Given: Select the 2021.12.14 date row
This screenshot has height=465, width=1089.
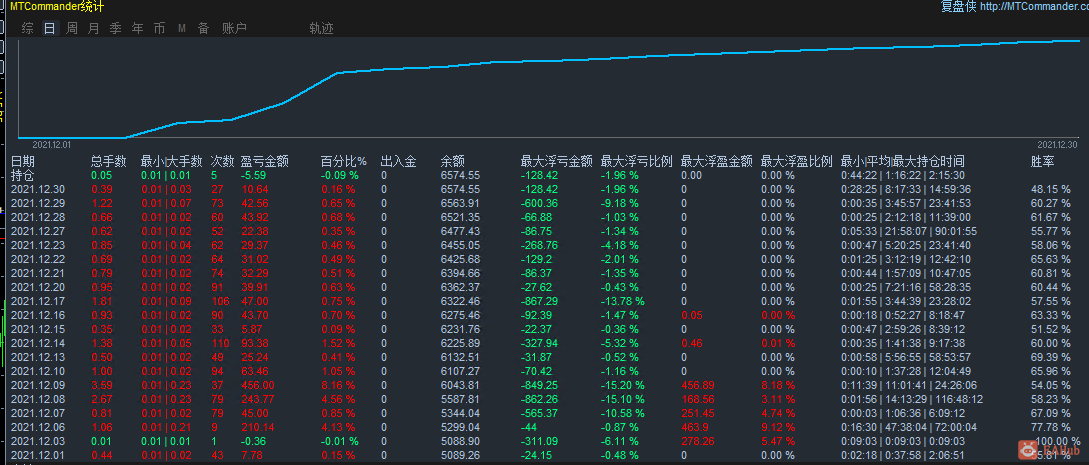Looking at the screenshot, I should click(38, 343).
